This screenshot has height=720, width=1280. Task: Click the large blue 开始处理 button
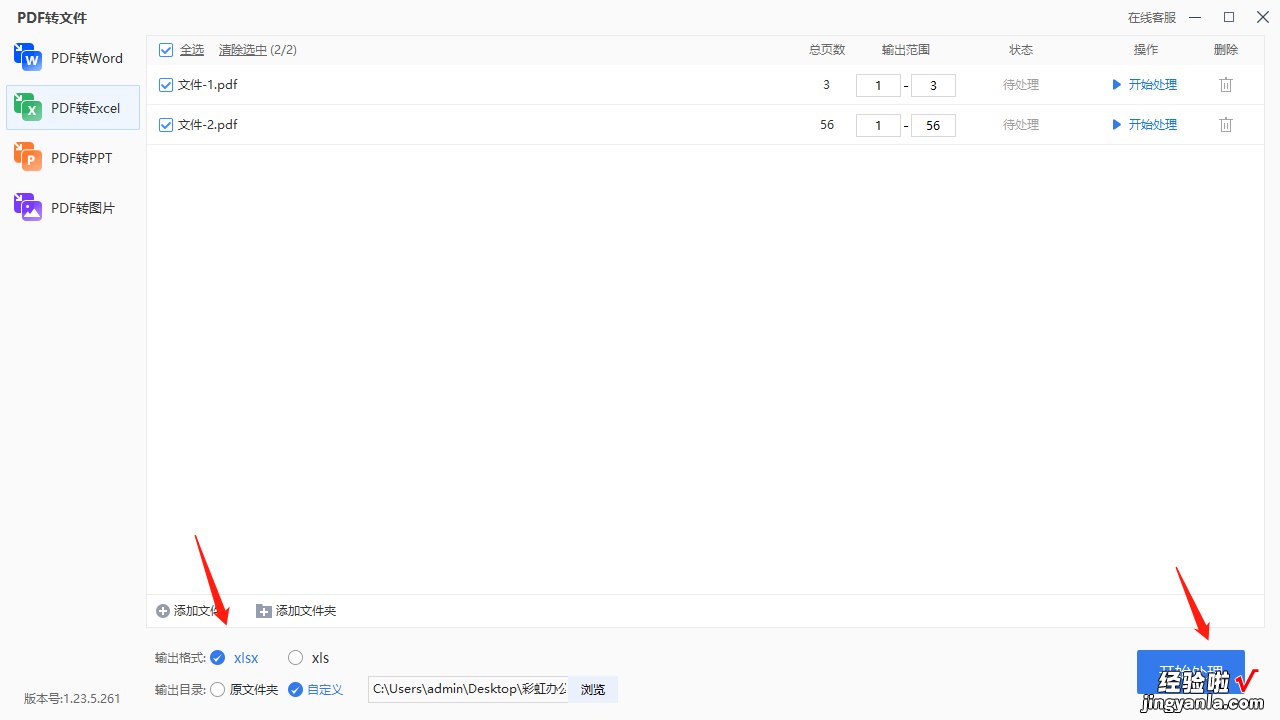pos(1190,672)
